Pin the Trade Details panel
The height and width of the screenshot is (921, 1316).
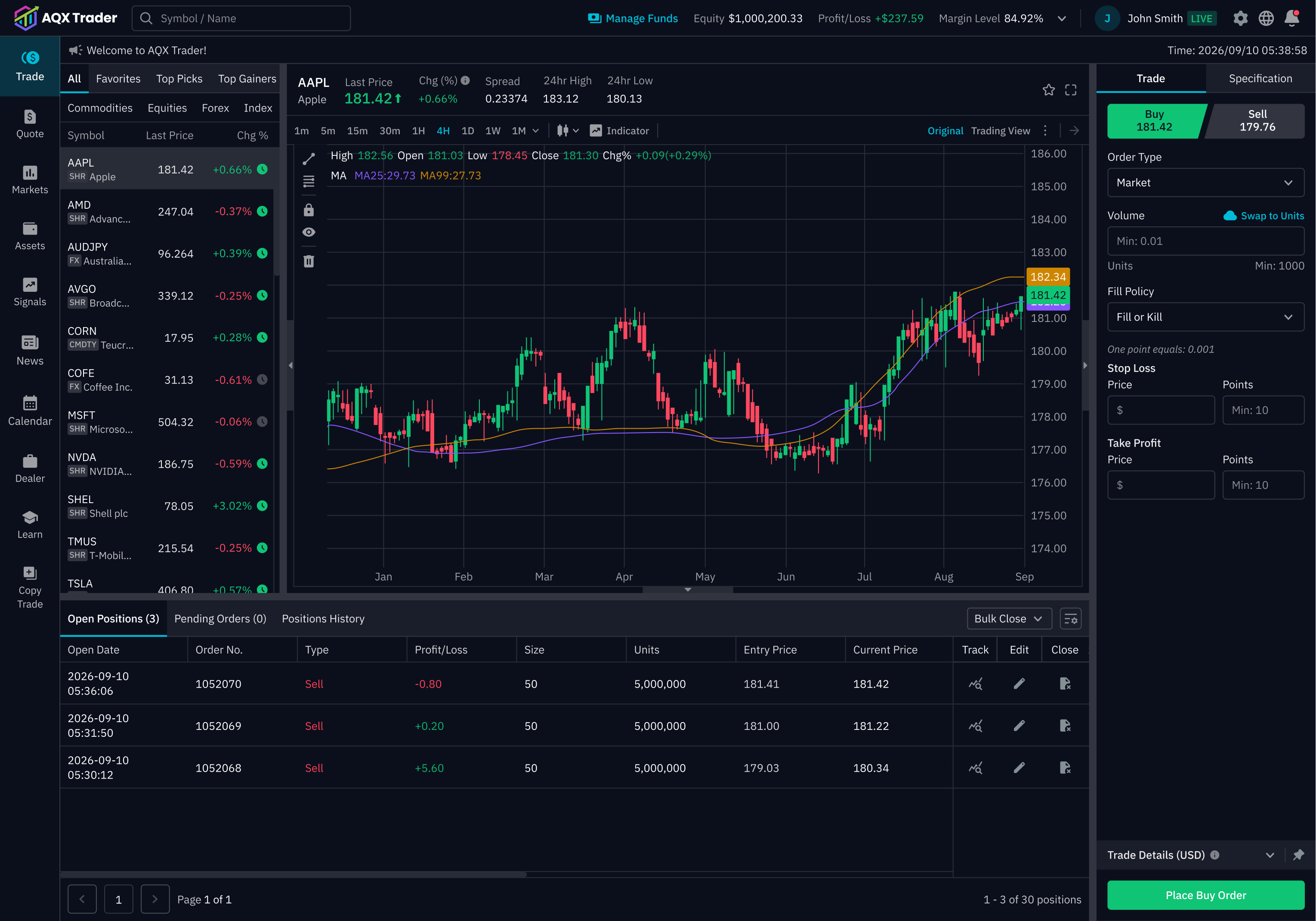pos(1298,855)
